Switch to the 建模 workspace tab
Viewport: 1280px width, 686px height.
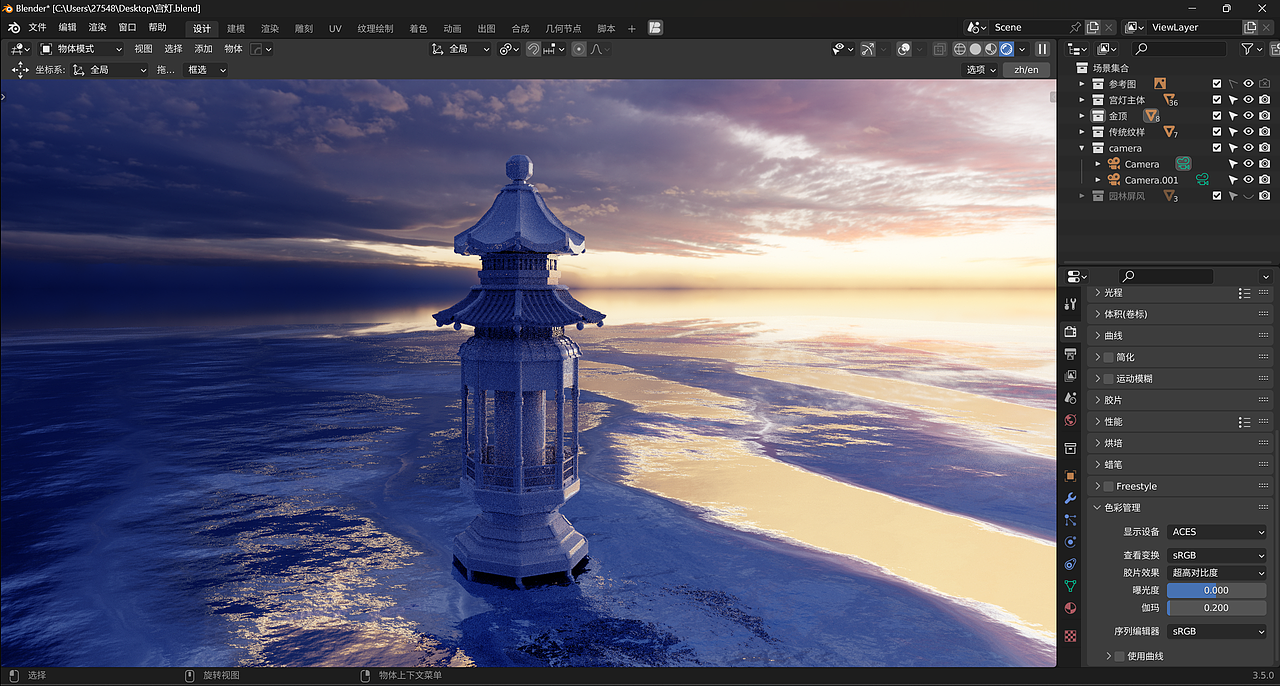coord(236,28)
